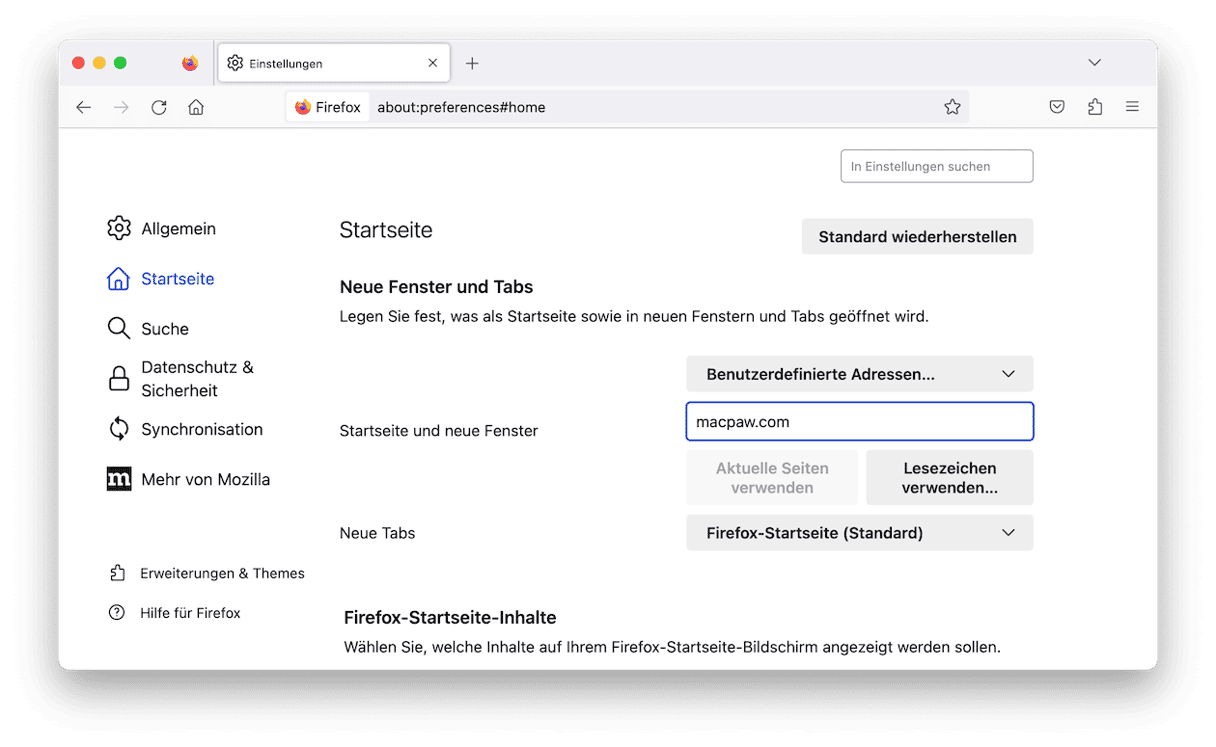Open the Suche settings category

pos(148,329)
